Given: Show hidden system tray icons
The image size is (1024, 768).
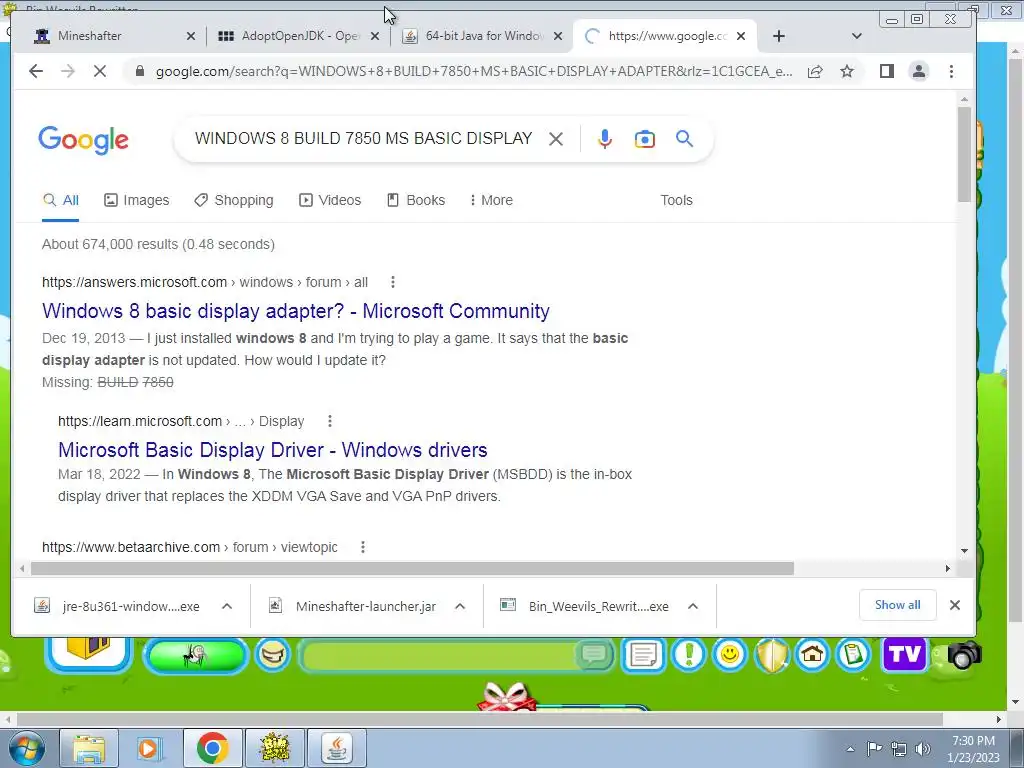Looking at the screenshot, I should click(850, 749).
